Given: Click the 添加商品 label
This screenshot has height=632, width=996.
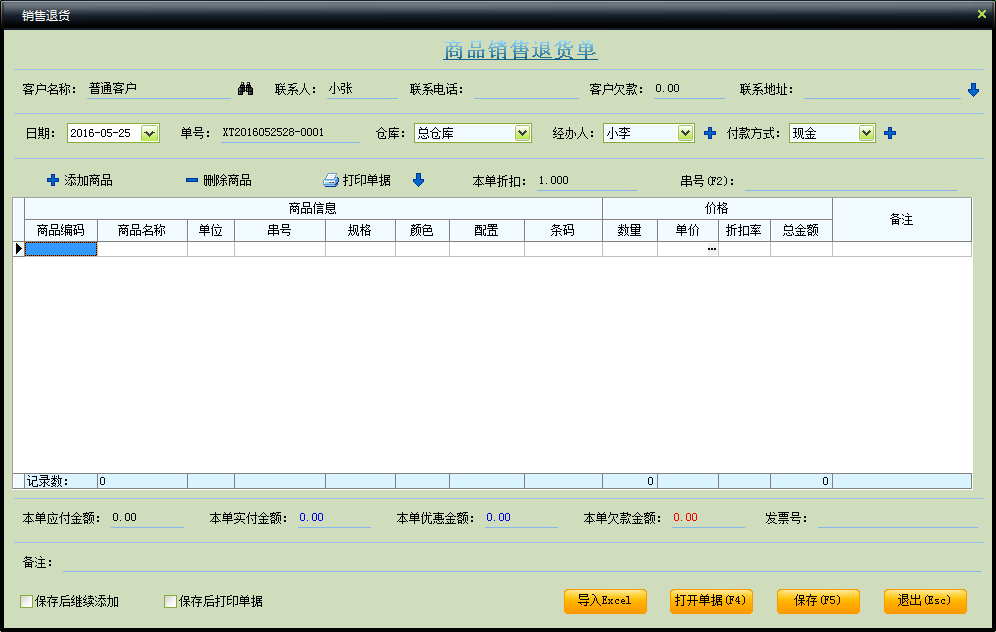Looking at the screenshot, I should click(x=88, y=180).
